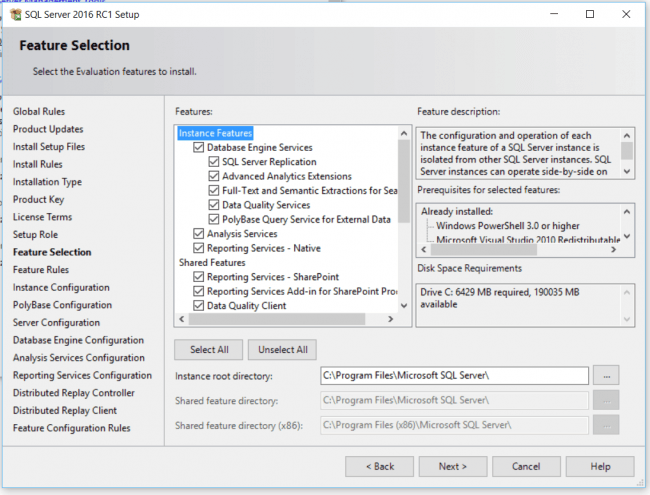The image size is (650, 495).
Task: Select Feature Rules step
Action: (41, 270)
